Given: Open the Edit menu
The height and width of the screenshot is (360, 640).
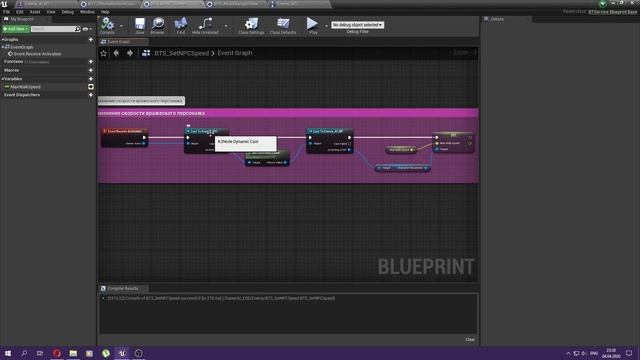Looking at the screenshot, I should point(20,12).
